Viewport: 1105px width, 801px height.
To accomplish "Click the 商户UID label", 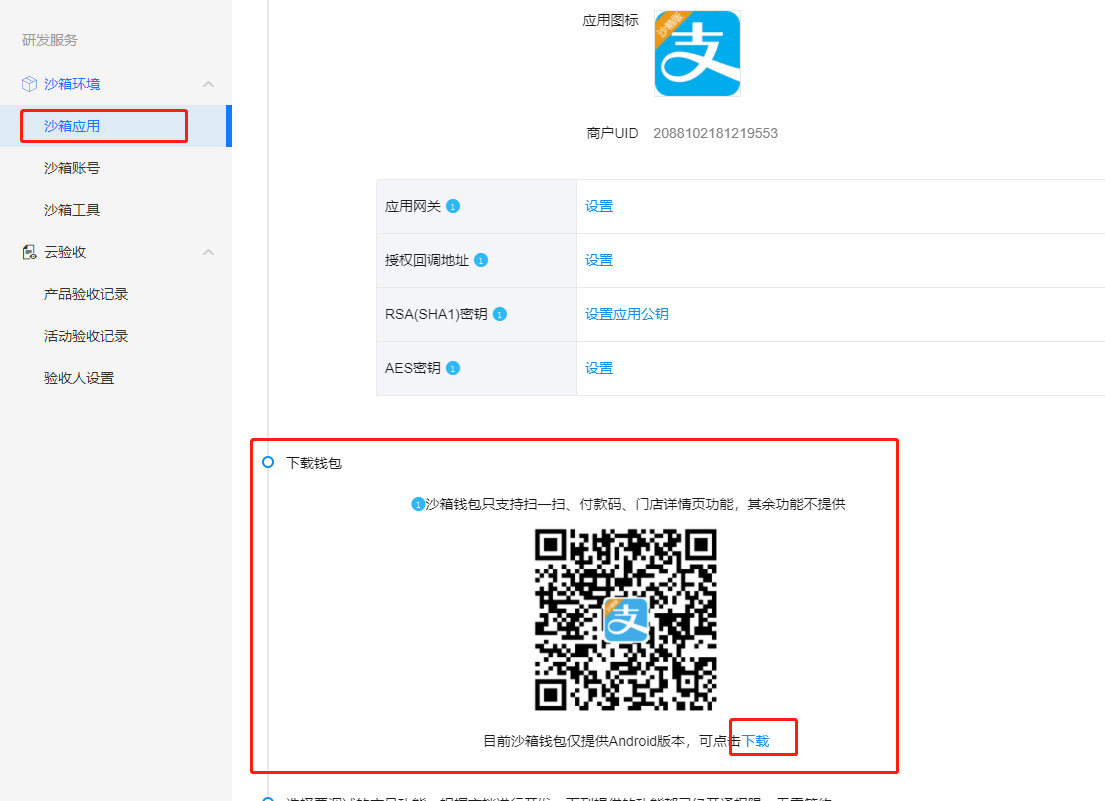I will click(x=612, y=133).
